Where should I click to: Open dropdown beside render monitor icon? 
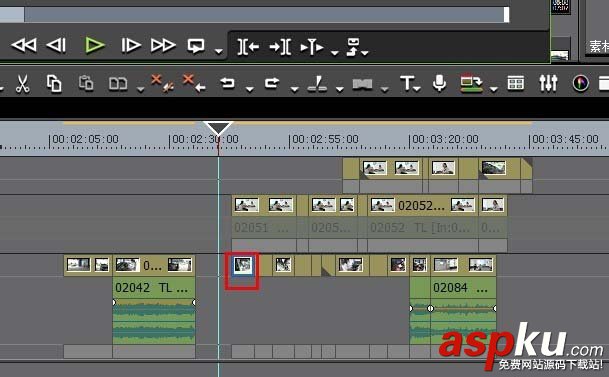(494, 89)
